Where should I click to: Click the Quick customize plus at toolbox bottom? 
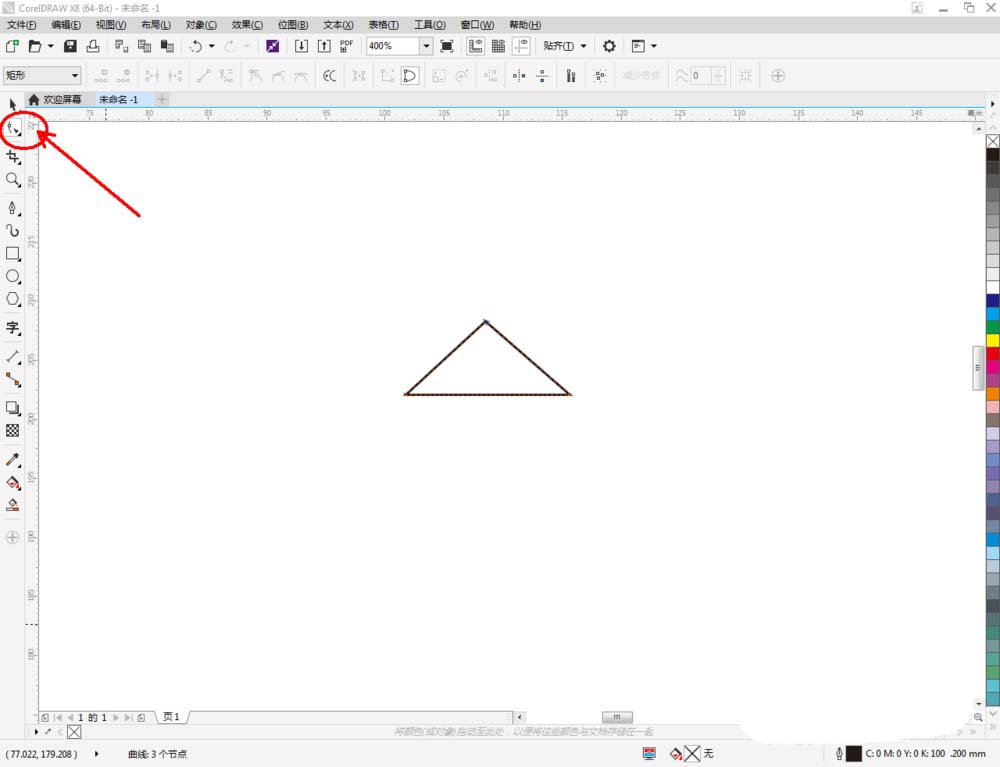(12, 537)
